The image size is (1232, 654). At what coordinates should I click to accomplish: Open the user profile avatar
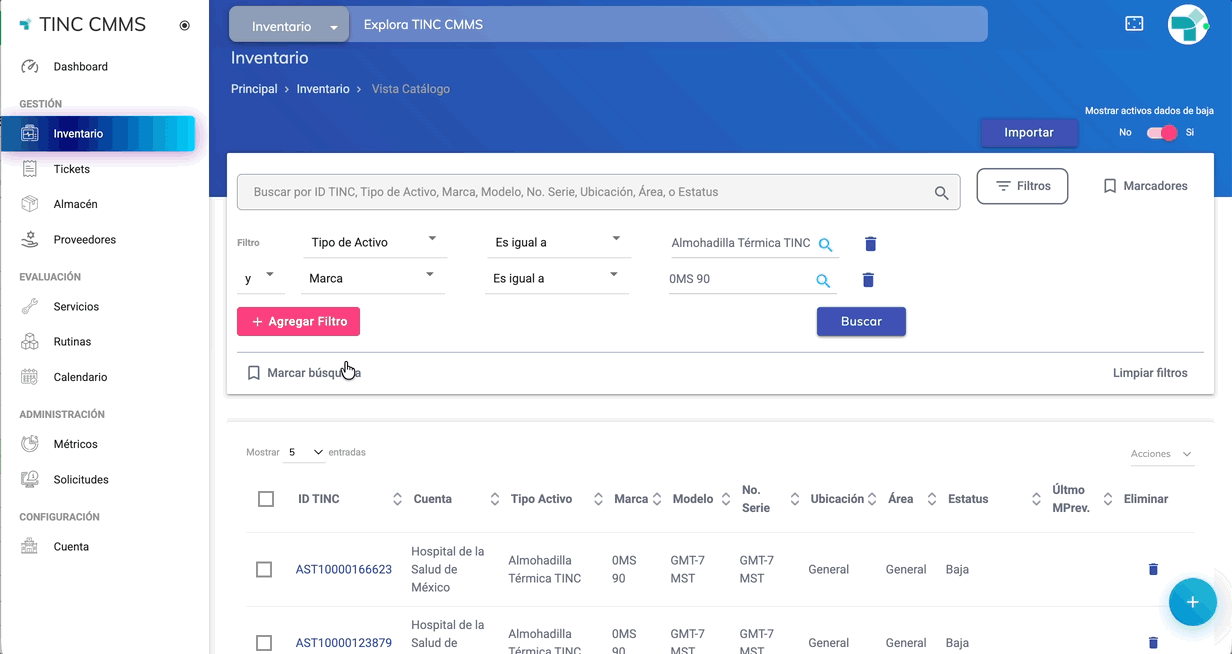pos(1189,24)
